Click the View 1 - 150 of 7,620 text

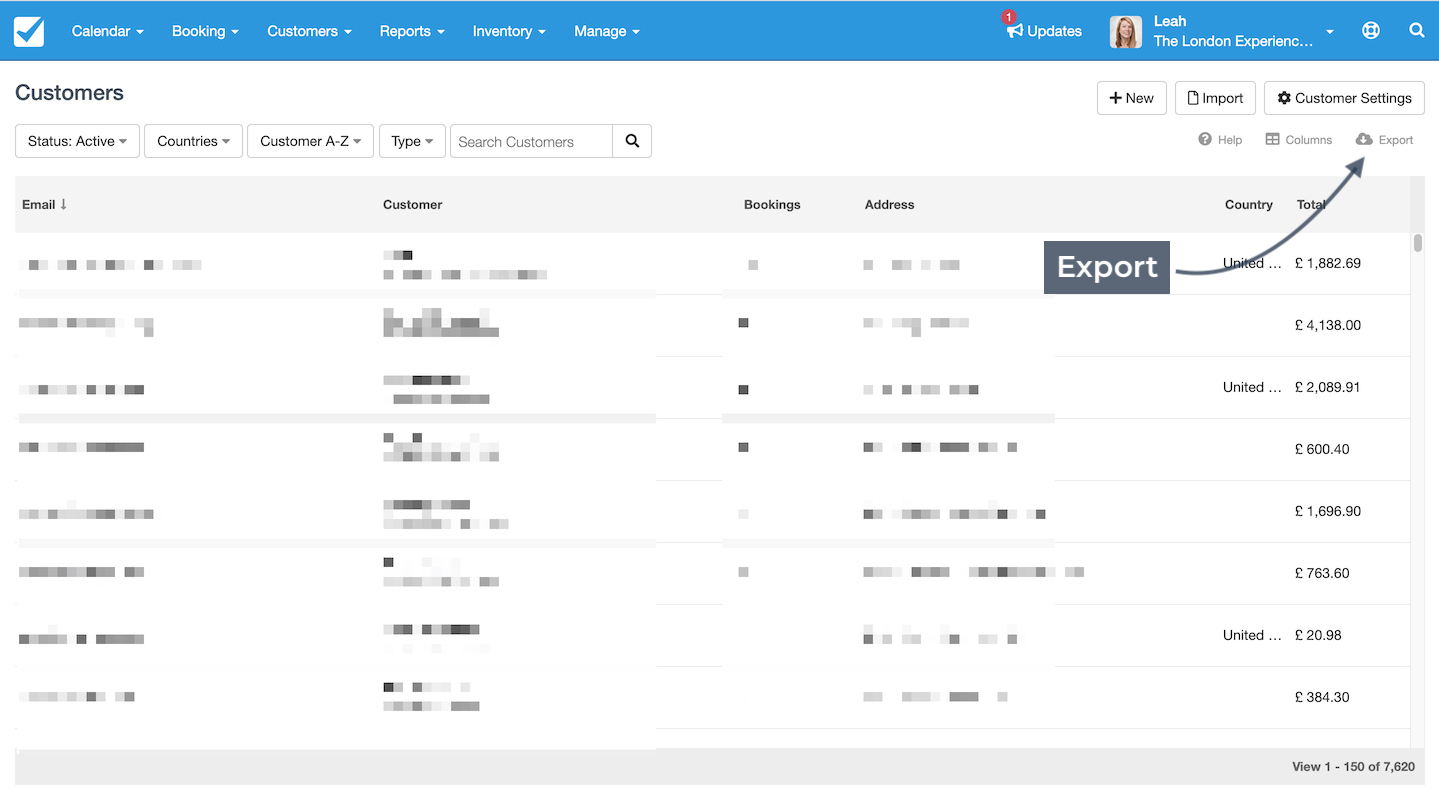[1353, 767]
